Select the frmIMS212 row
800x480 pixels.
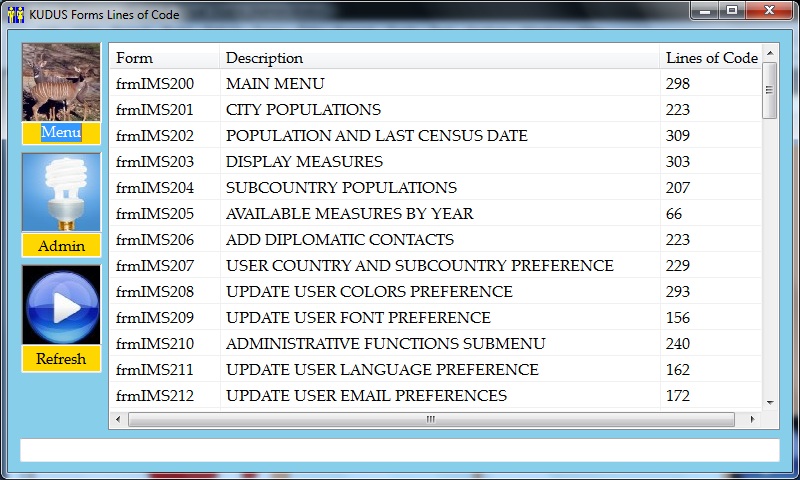[x=155, y=396]
